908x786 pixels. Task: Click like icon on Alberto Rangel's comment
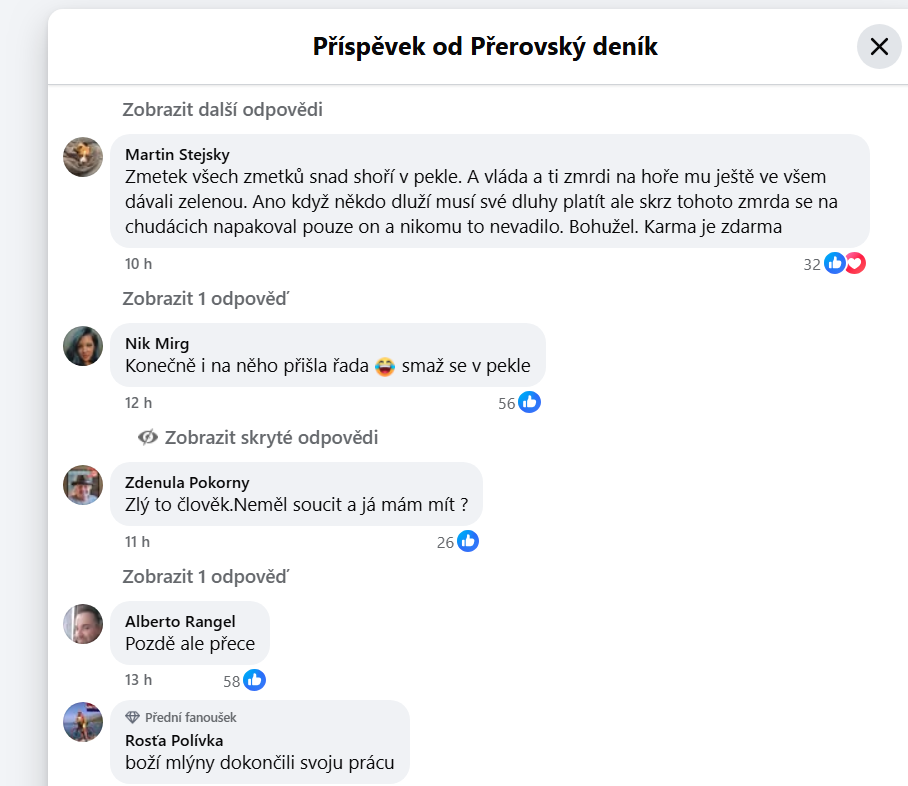[254, 680]
